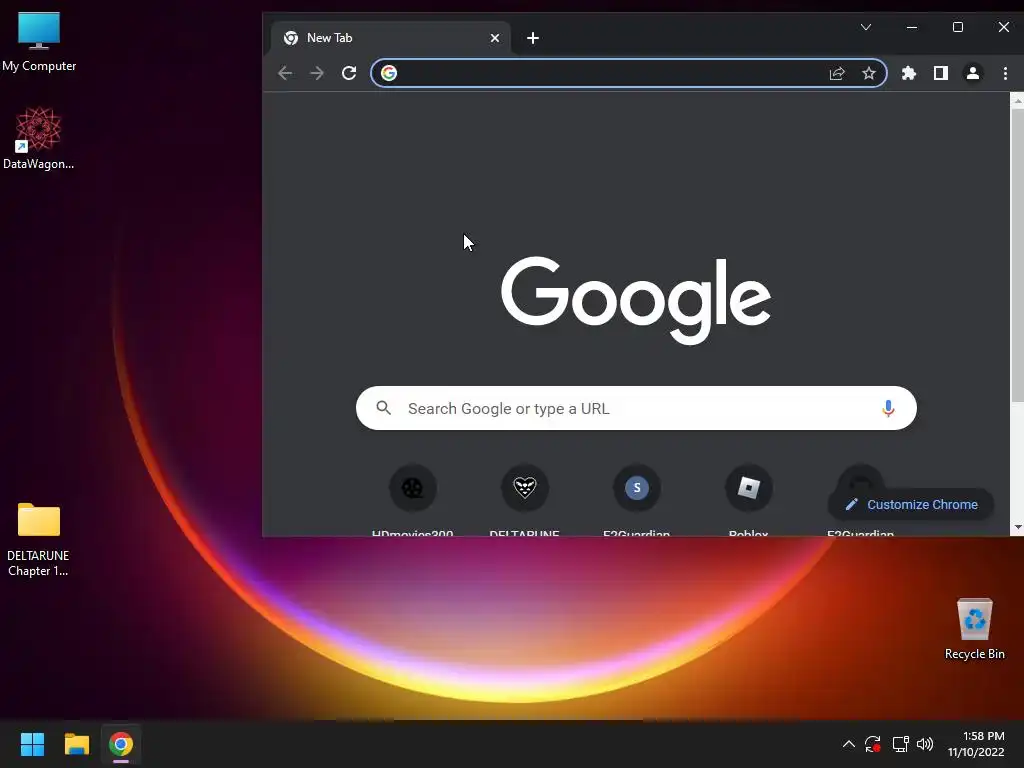Click the Chrome taskbar icon
This screenshot has width=1024, height=768.
click(121, 744)
